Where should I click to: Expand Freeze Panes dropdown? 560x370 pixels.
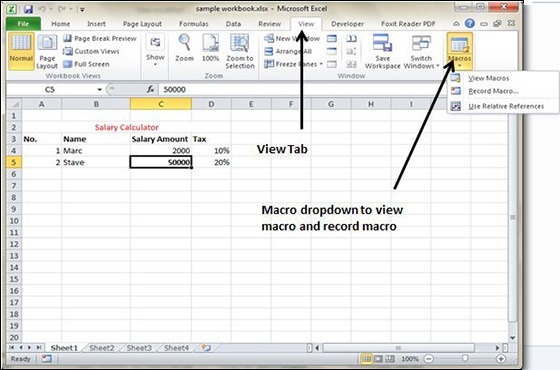[x=294, y=64]
